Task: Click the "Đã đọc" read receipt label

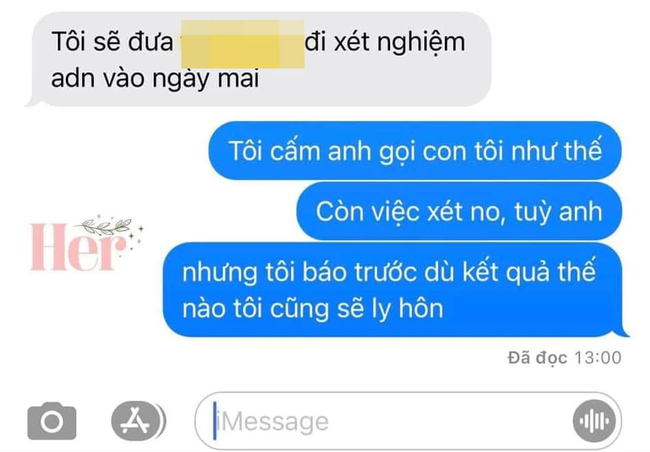Action: pyautogui.click(x=538, y=357)
